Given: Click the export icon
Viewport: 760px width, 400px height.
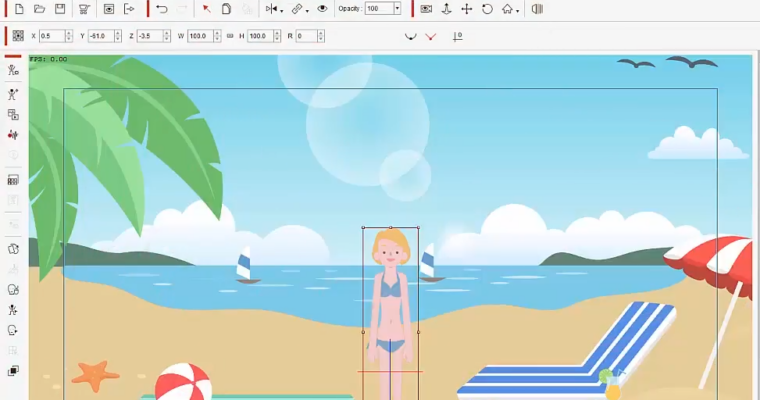Looking at the screenshot, I should (x=129, y=9).
